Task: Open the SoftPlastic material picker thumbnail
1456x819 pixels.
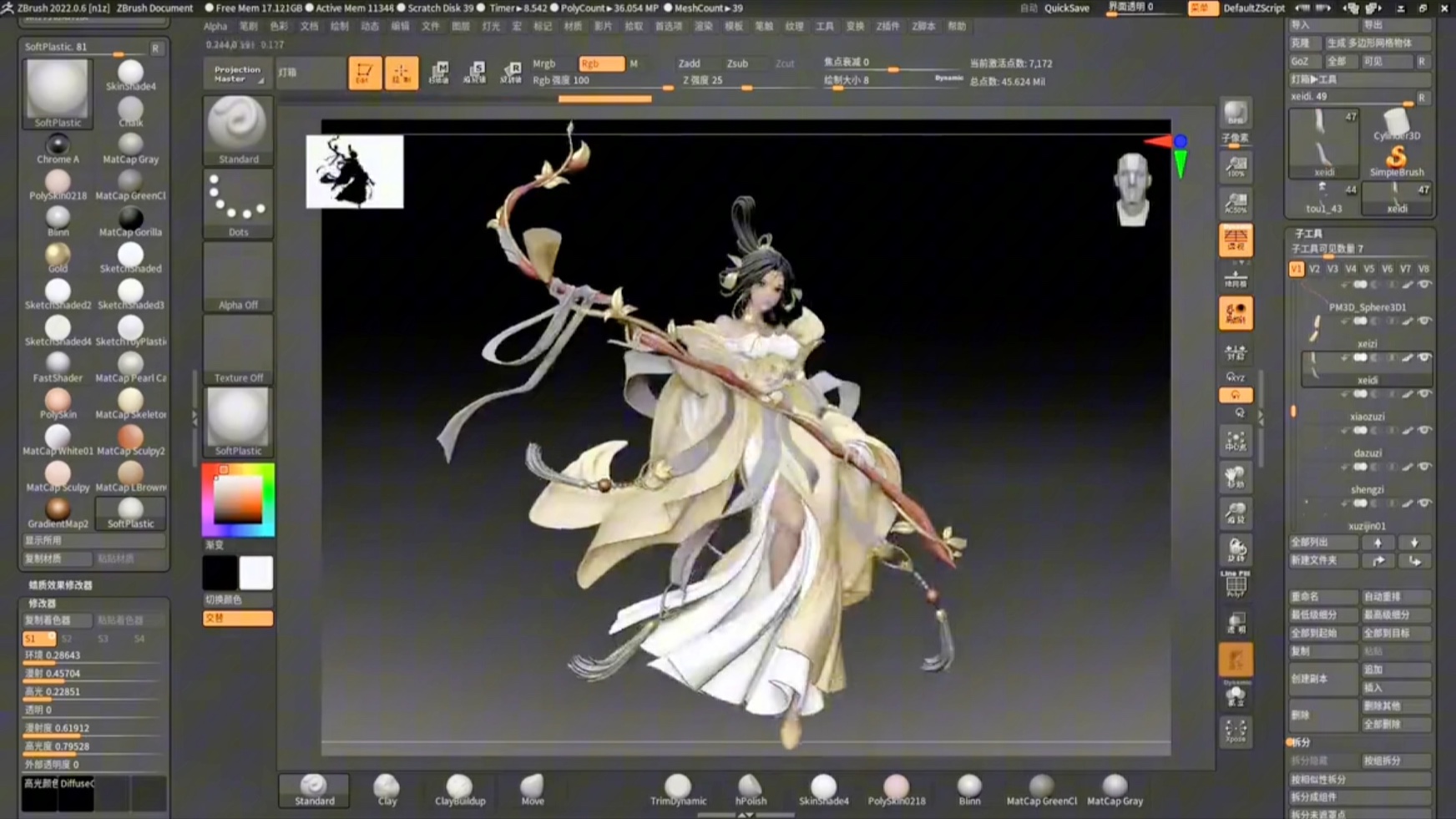Action: coord(238,422)
